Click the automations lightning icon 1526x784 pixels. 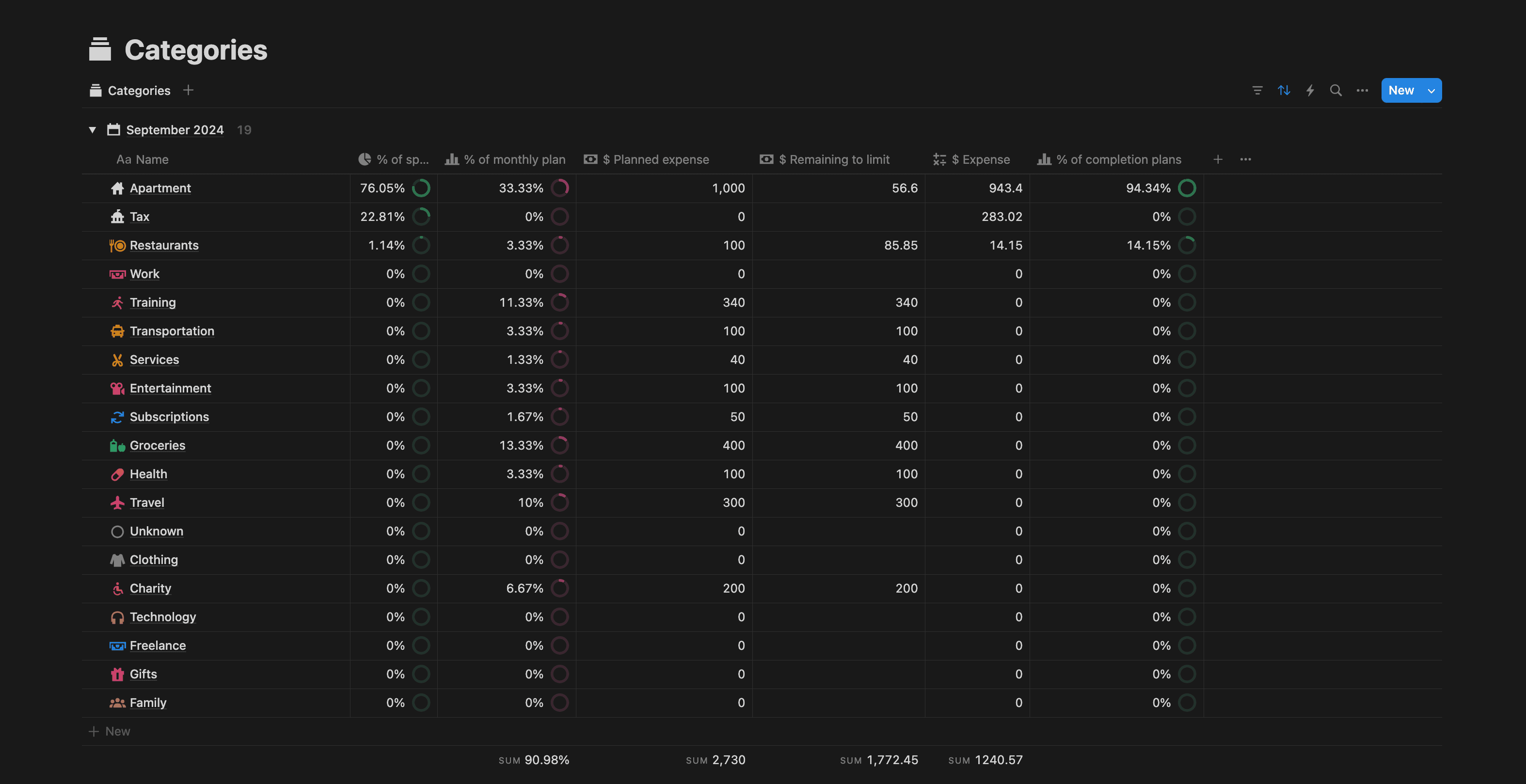1310,90
